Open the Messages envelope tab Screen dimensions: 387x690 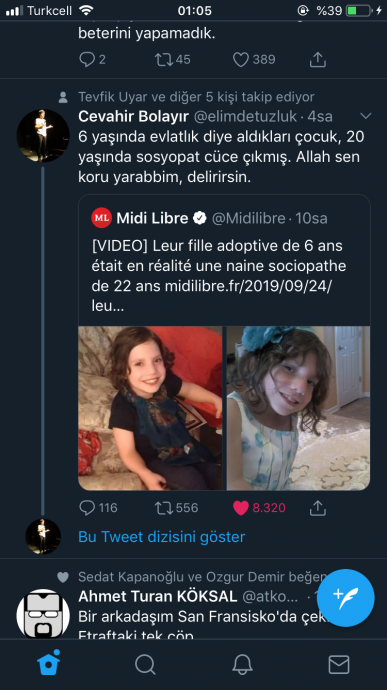coord(339,664)
